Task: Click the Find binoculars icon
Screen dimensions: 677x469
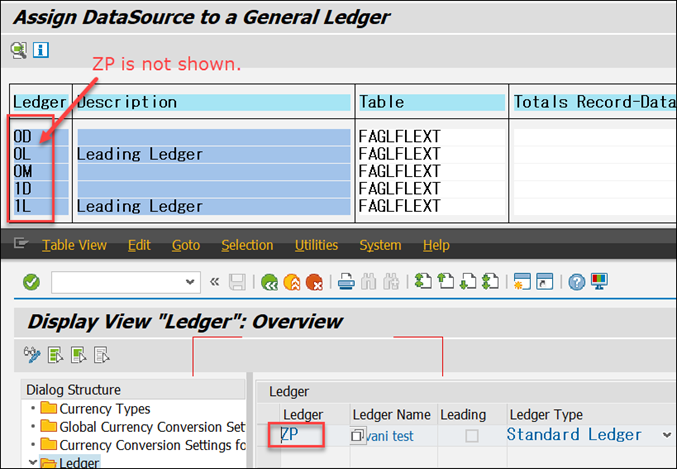Action: pyautogui.click(x=369, y=282)
